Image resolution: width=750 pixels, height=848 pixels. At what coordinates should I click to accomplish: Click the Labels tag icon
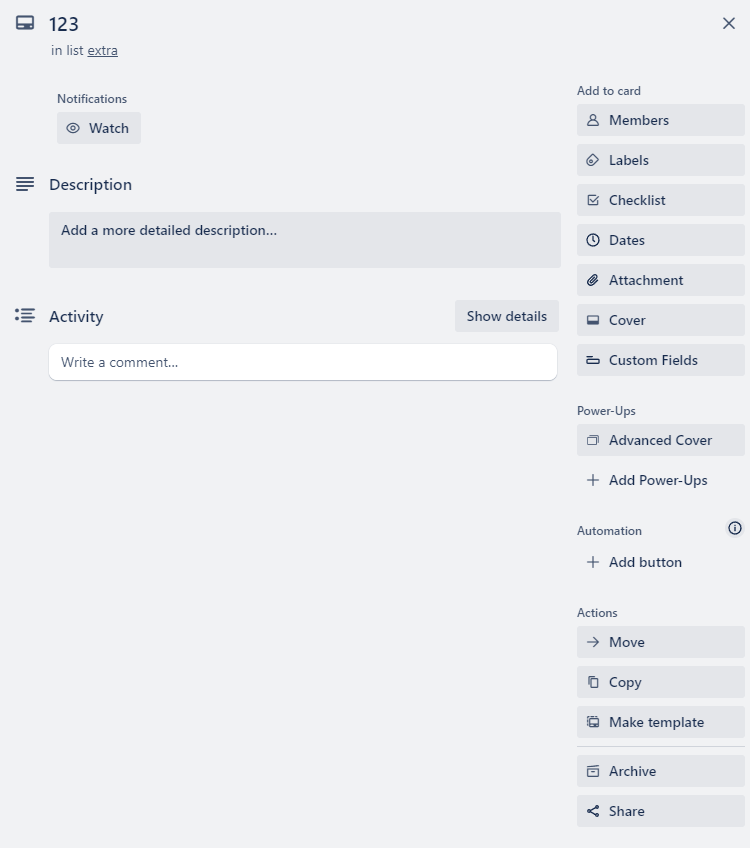click(593, 160)
